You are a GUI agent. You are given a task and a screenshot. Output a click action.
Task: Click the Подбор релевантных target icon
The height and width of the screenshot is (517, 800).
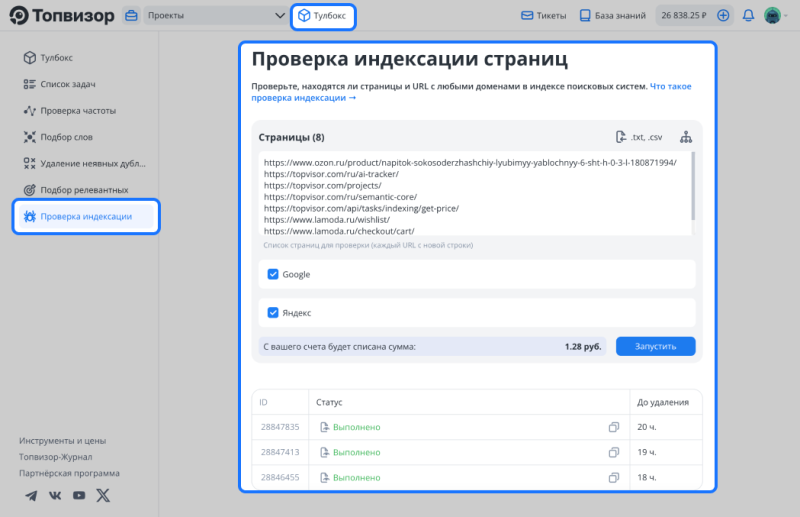tap(30, 190)
